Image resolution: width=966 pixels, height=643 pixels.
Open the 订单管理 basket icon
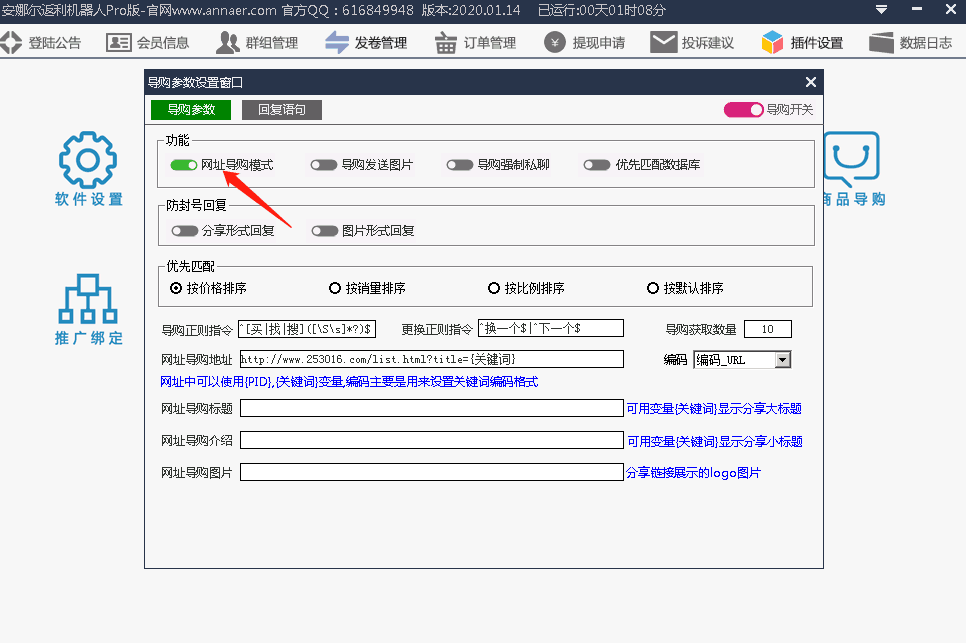445,42
